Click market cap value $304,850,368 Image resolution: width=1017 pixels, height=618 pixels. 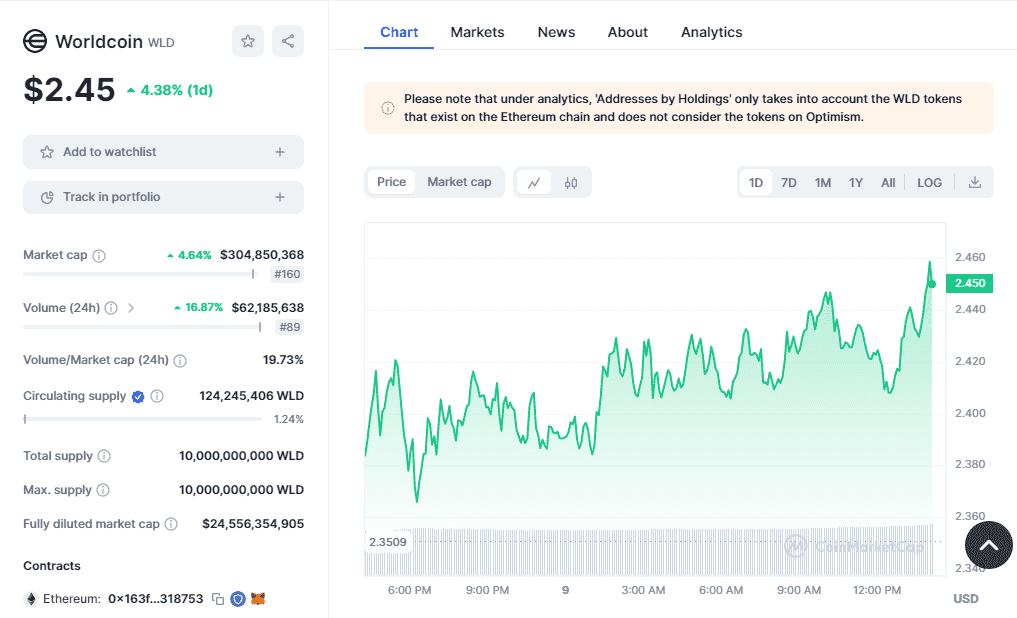[262, 255]
